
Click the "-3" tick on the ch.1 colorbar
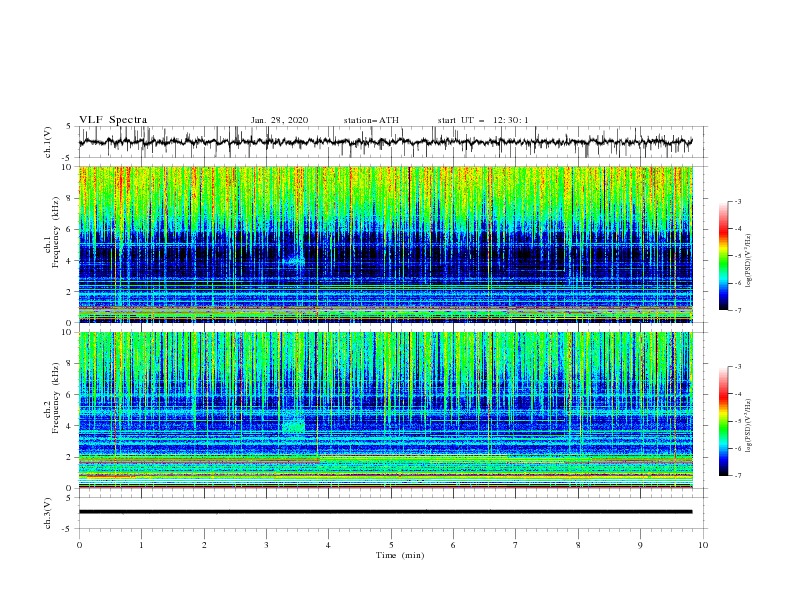click(738, 202)
